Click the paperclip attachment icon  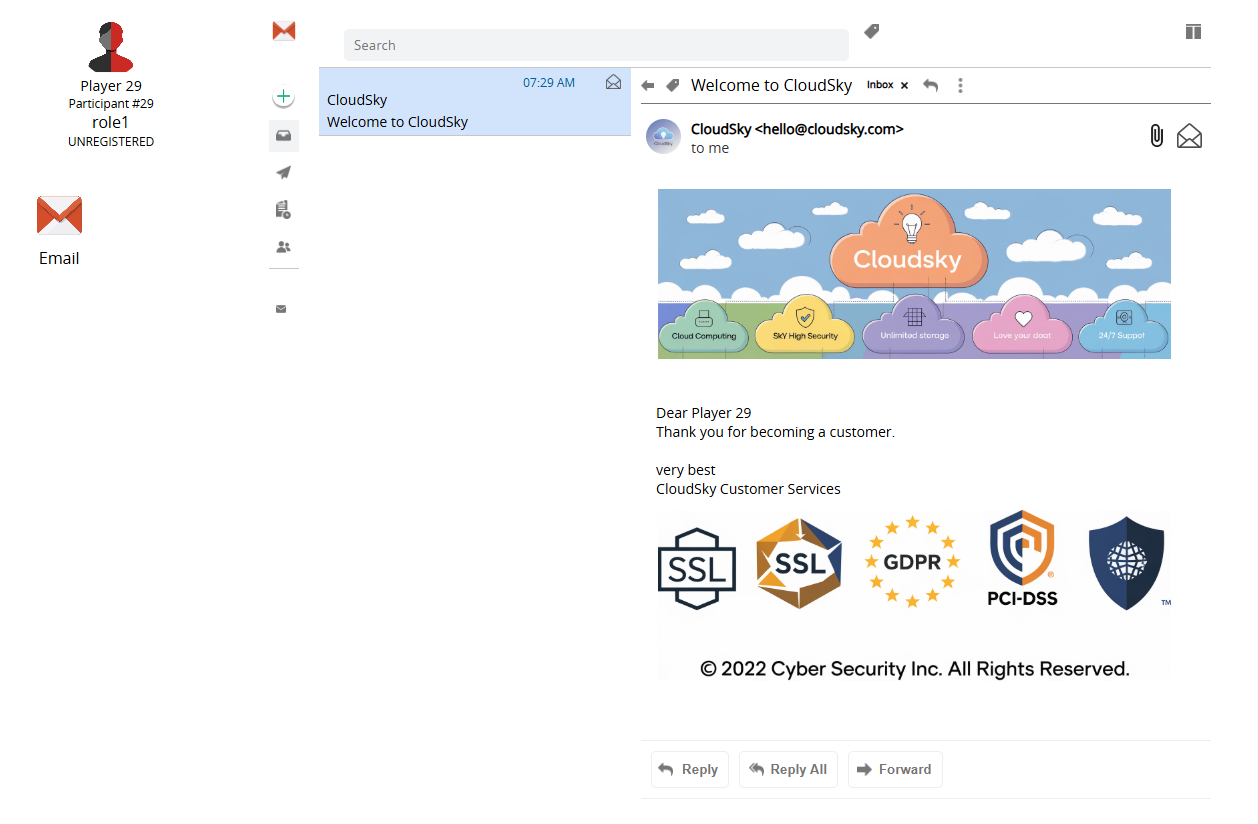point(1156,136)
